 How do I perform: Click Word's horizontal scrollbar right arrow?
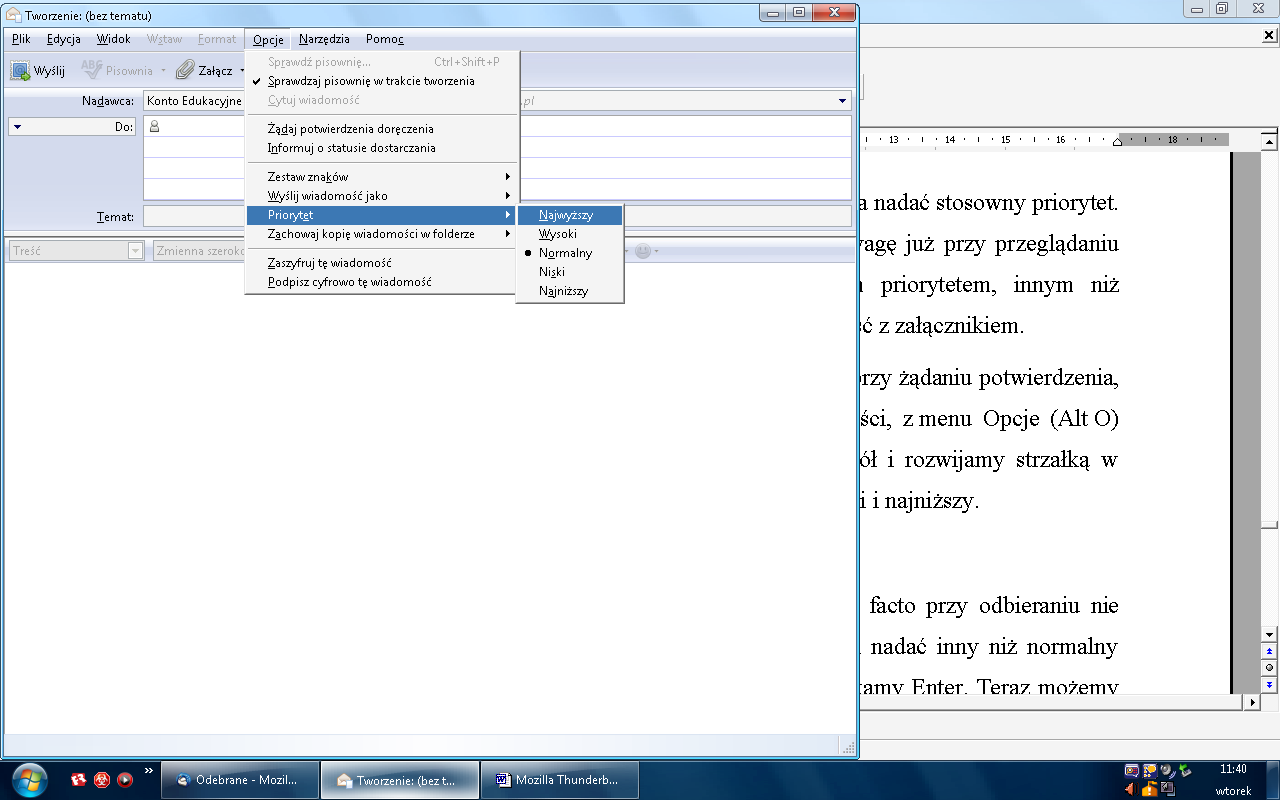tap(1252, 703)
